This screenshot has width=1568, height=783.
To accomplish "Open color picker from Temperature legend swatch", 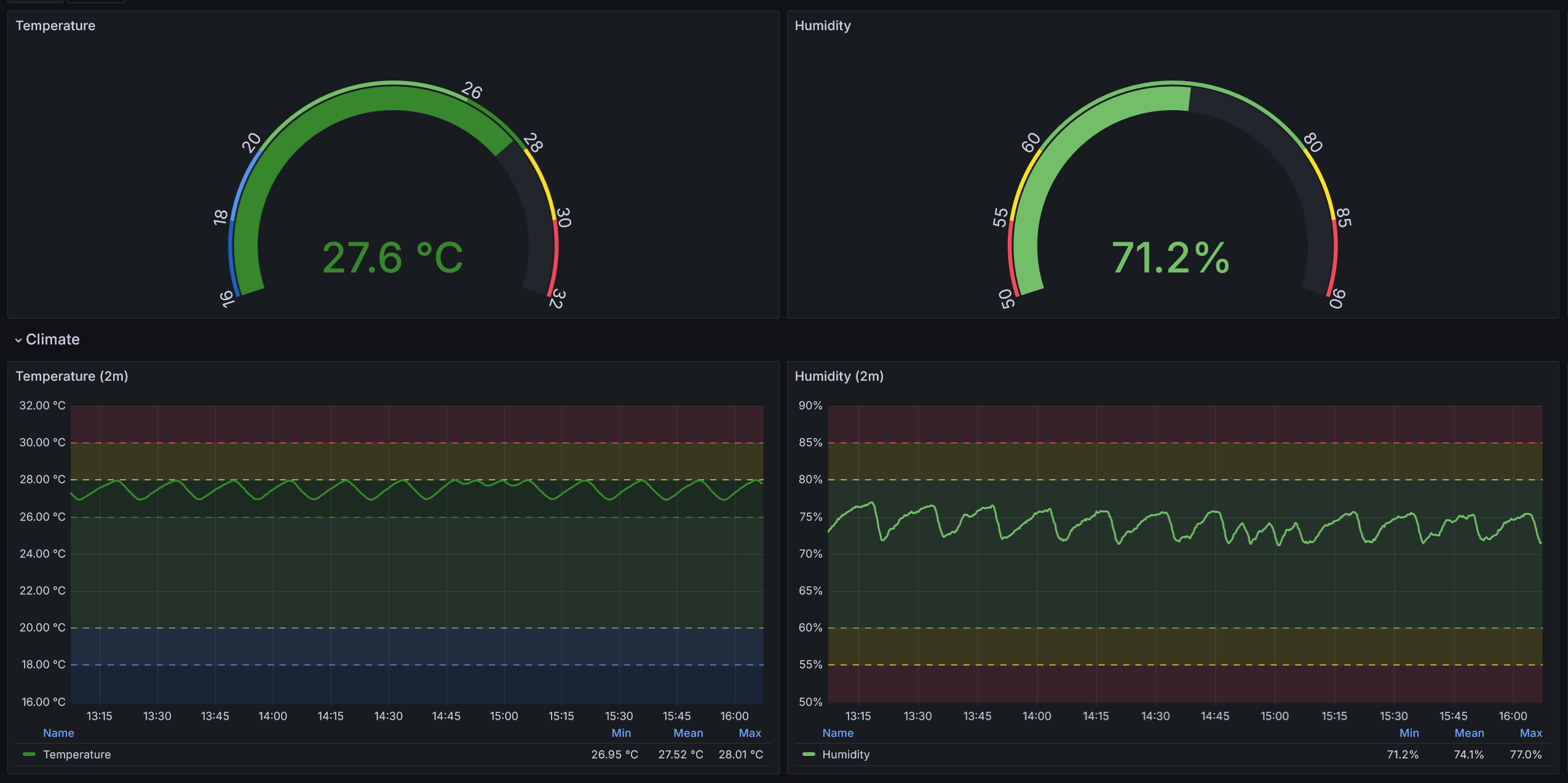I will [x=30, y=755].
